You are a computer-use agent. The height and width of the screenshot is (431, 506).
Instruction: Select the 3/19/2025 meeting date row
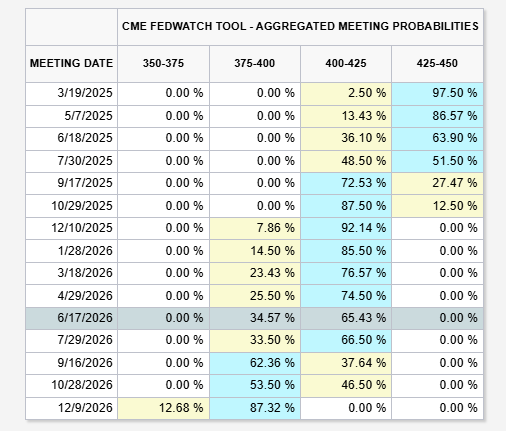254,93
